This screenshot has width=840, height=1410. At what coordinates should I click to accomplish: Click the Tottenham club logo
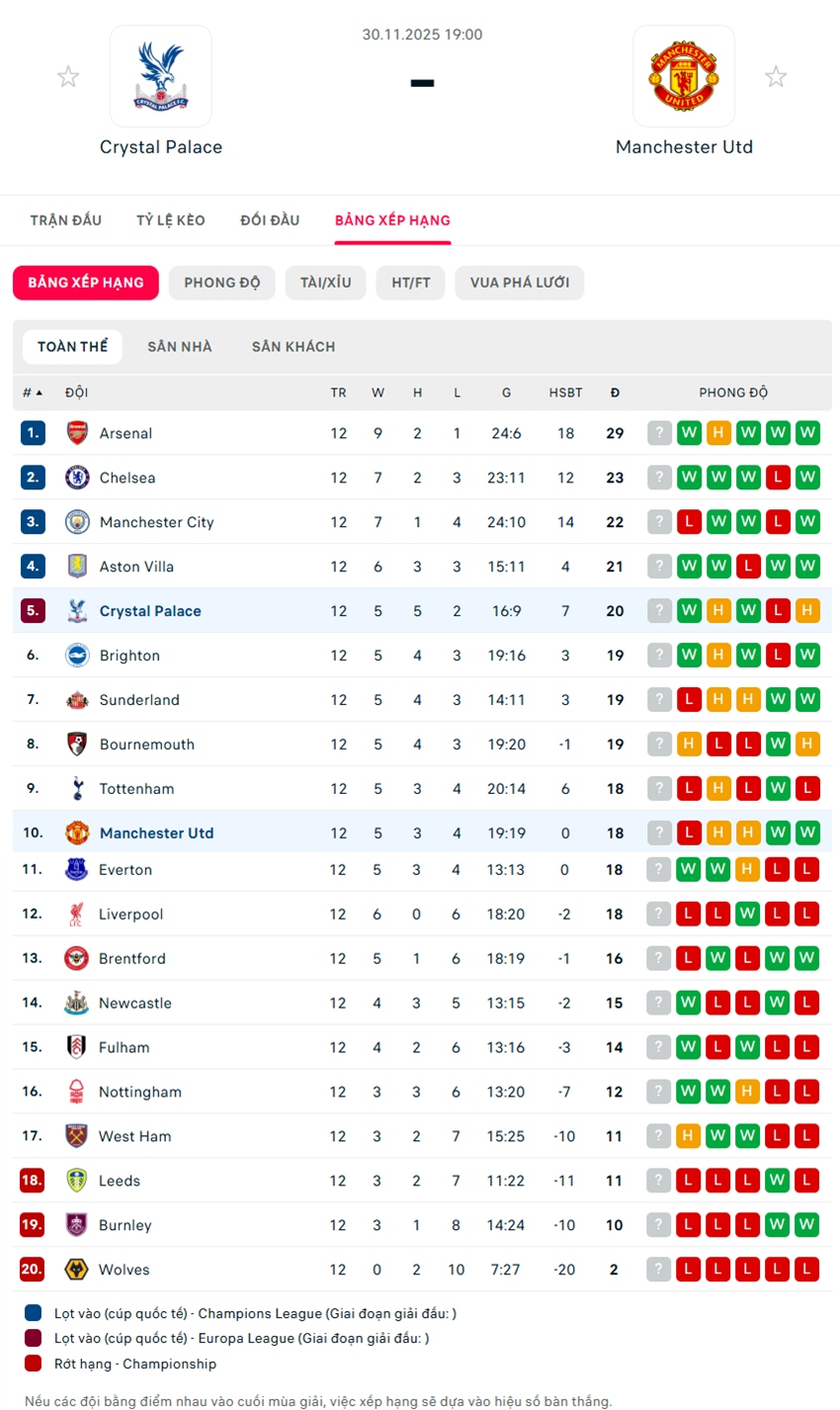pyautogui.click(x=77, y=789)
